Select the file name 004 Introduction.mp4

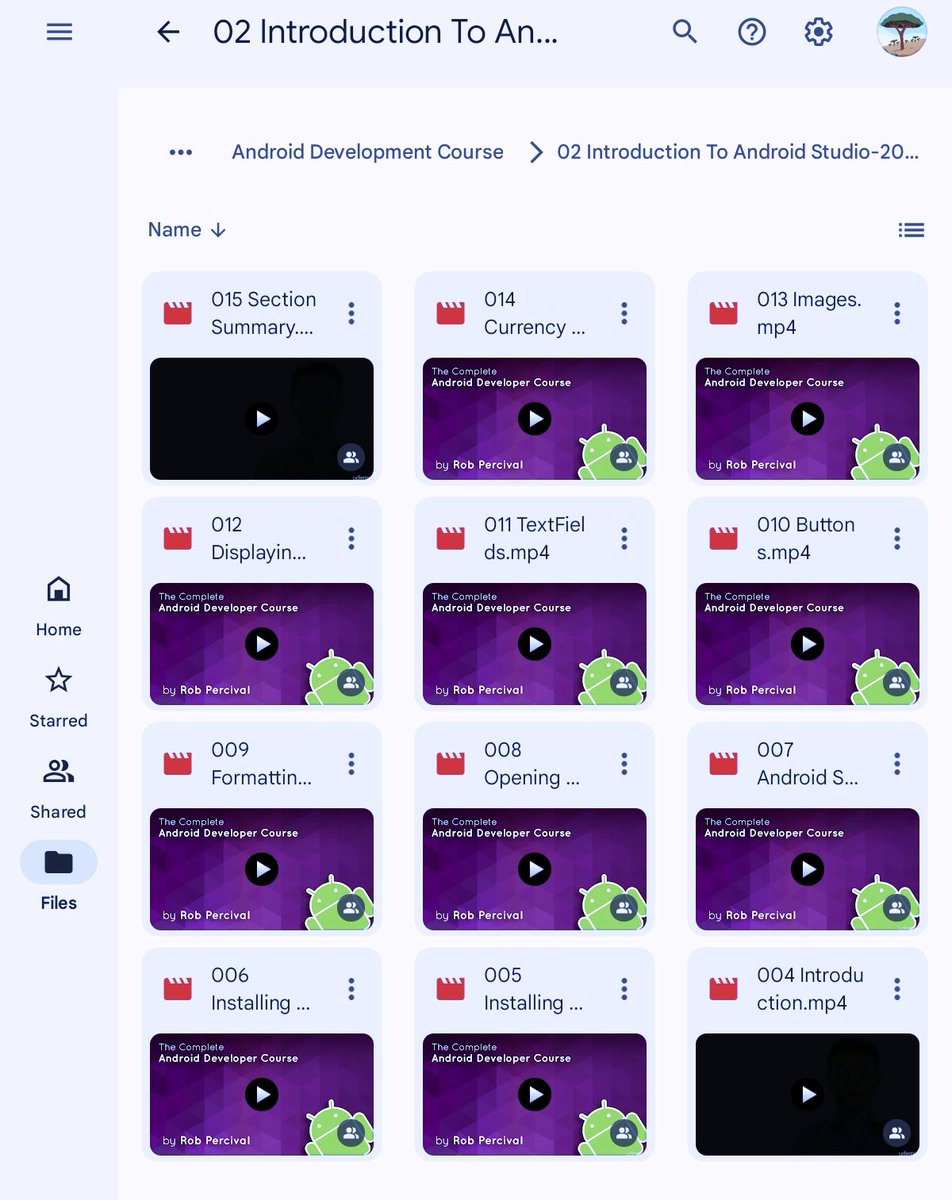(810, 989)
